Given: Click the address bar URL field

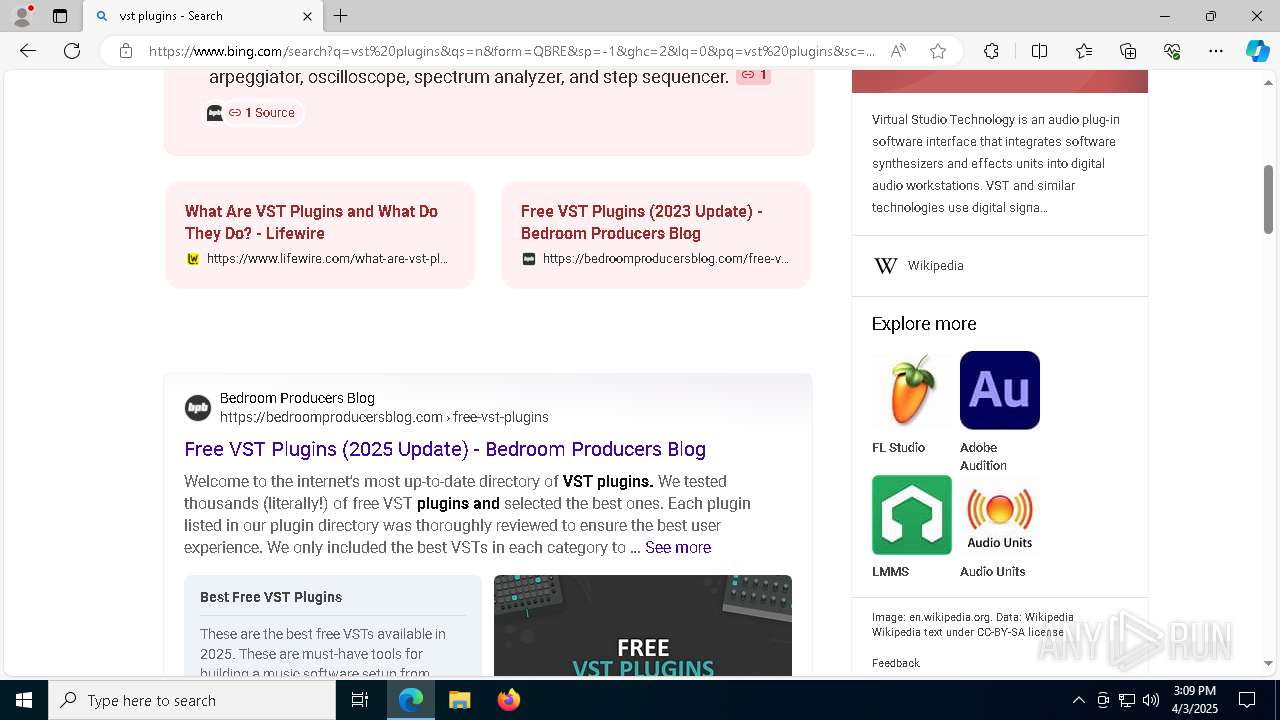Looking at the screenshot, I should point(511,51).
